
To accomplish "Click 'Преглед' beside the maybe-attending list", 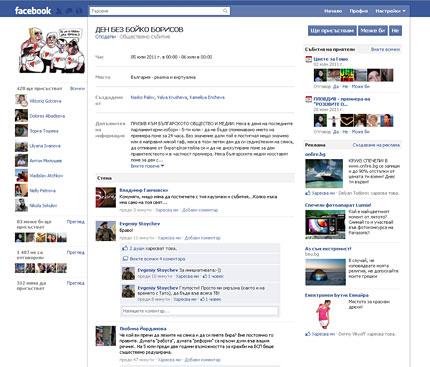I will coord(75,222).
